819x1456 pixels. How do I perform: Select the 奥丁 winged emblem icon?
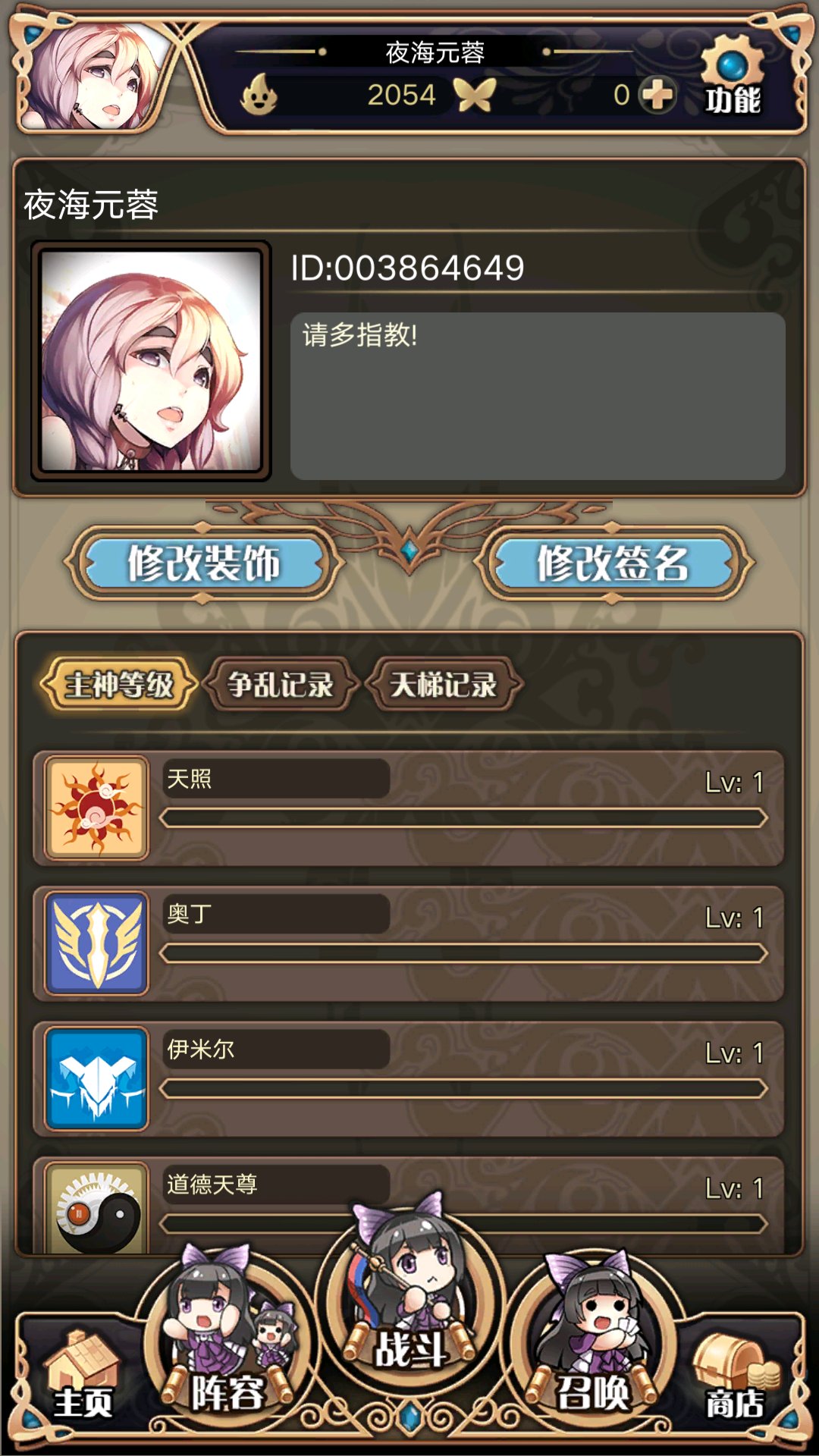click(96, 943)
